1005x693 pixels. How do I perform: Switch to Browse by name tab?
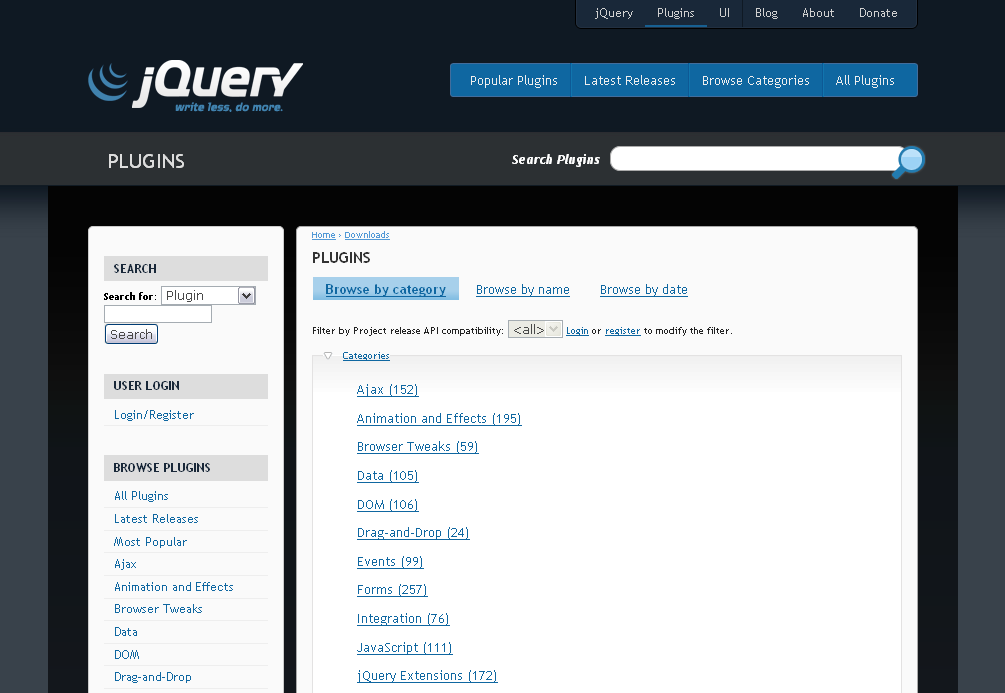click(522, 290)
